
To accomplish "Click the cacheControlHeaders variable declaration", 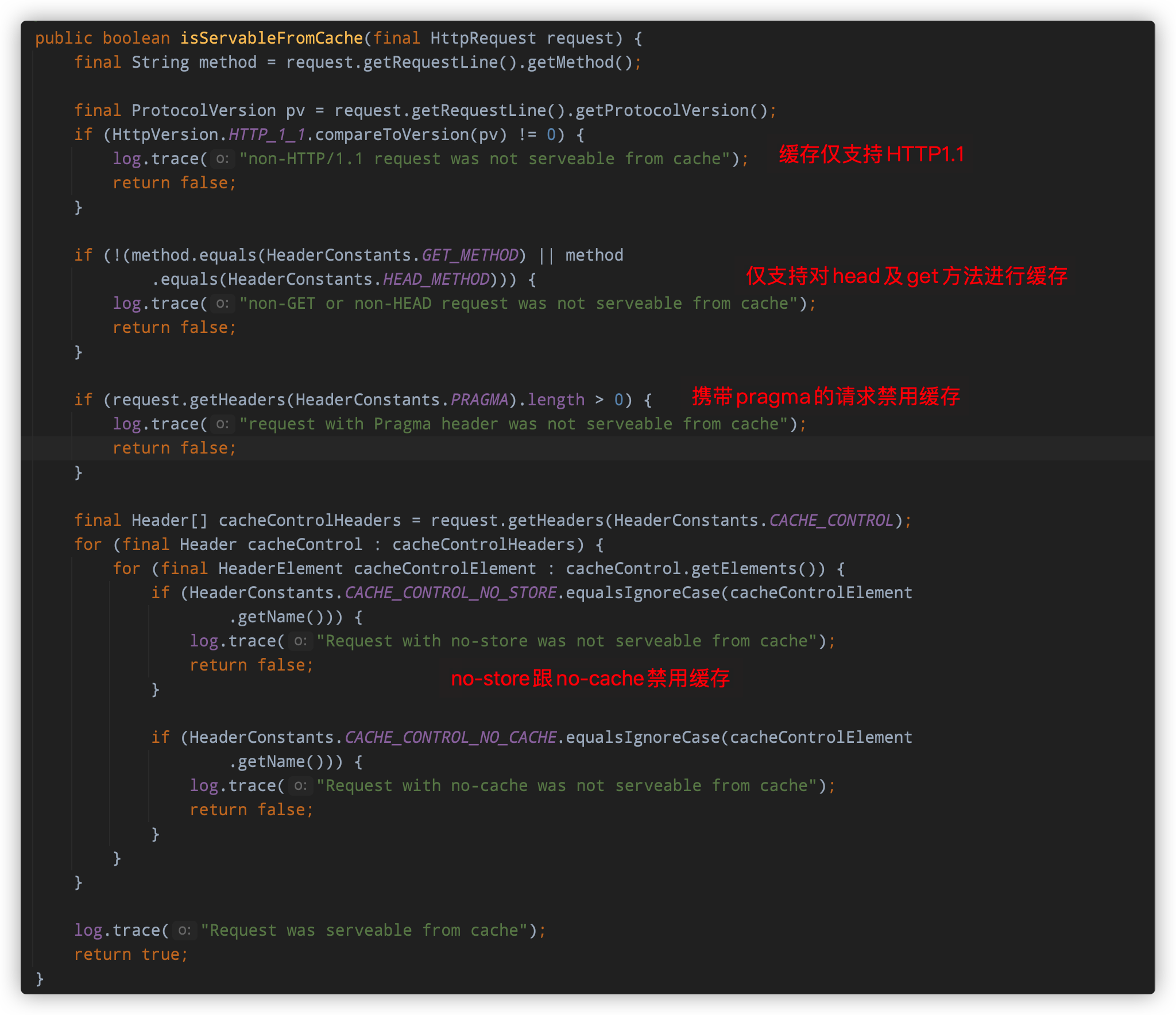I will click(x=310, y=521).
